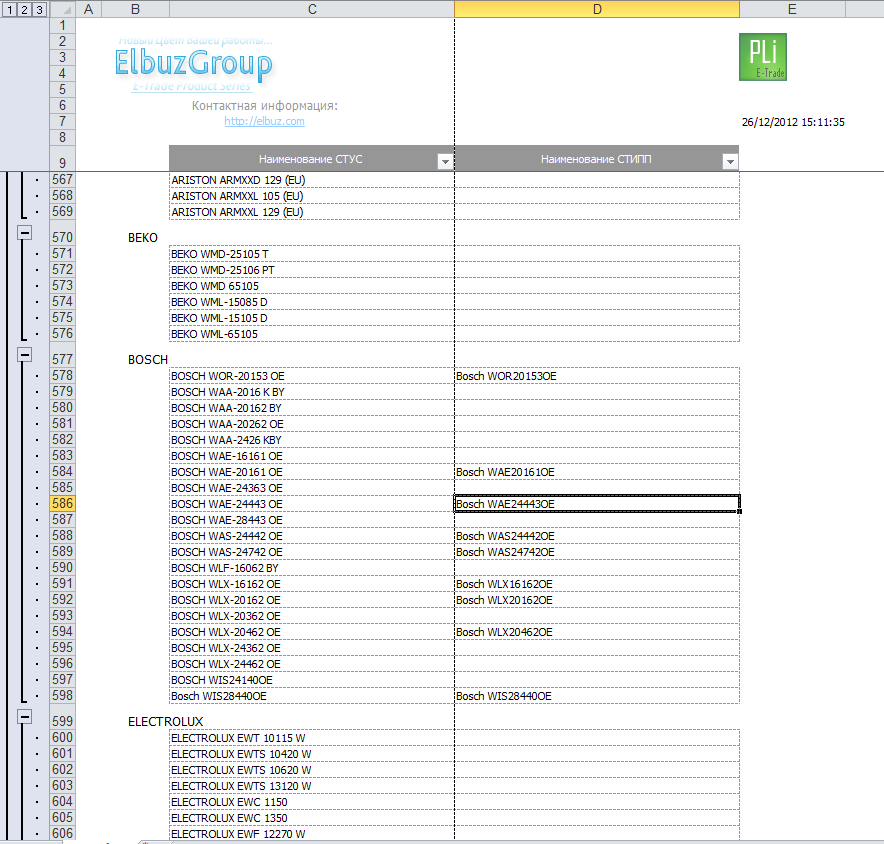Select cell BEKO WML-15085 D
This screenshot has height=844, width=884.
(312, 302)
